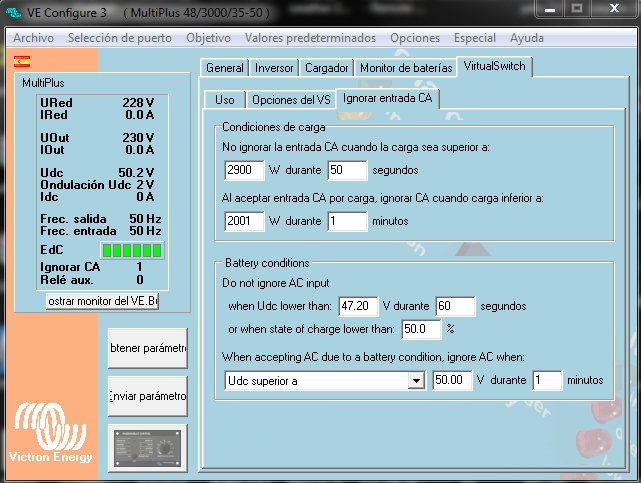
Task: Click the UOut 230 V reading
Action: [97, 138]
